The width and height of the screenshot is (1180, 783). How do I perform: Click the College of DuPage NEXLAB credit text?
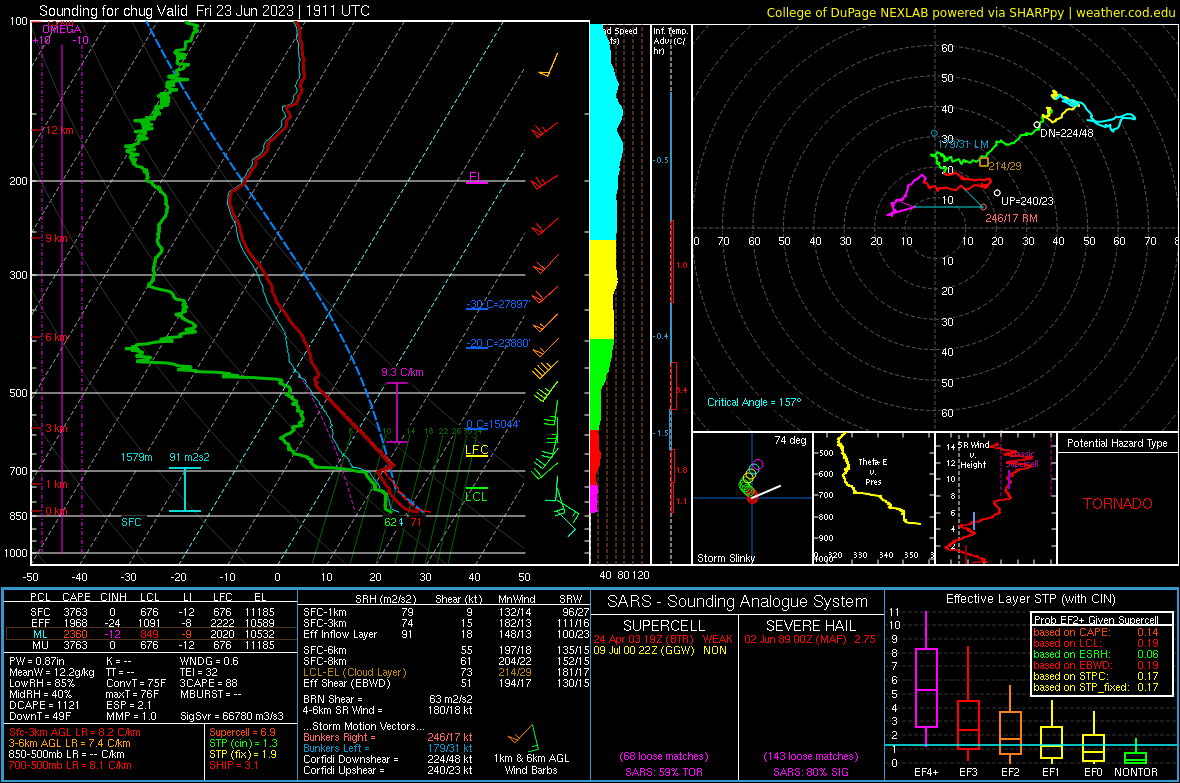[x=970, y=12]
